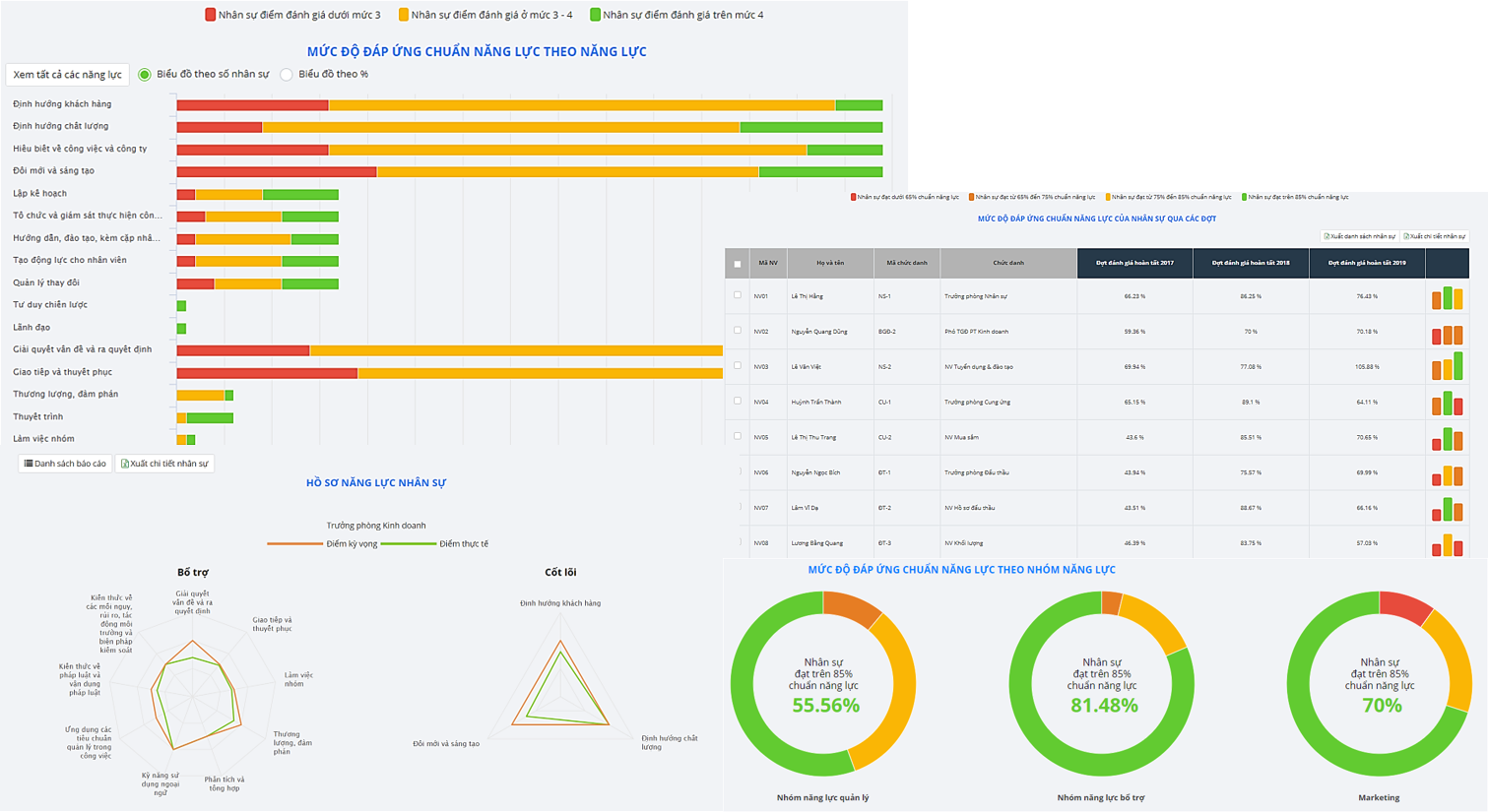Tick the checkbox for employee NV01
1488x812 pixels.
tap(738, 295)
